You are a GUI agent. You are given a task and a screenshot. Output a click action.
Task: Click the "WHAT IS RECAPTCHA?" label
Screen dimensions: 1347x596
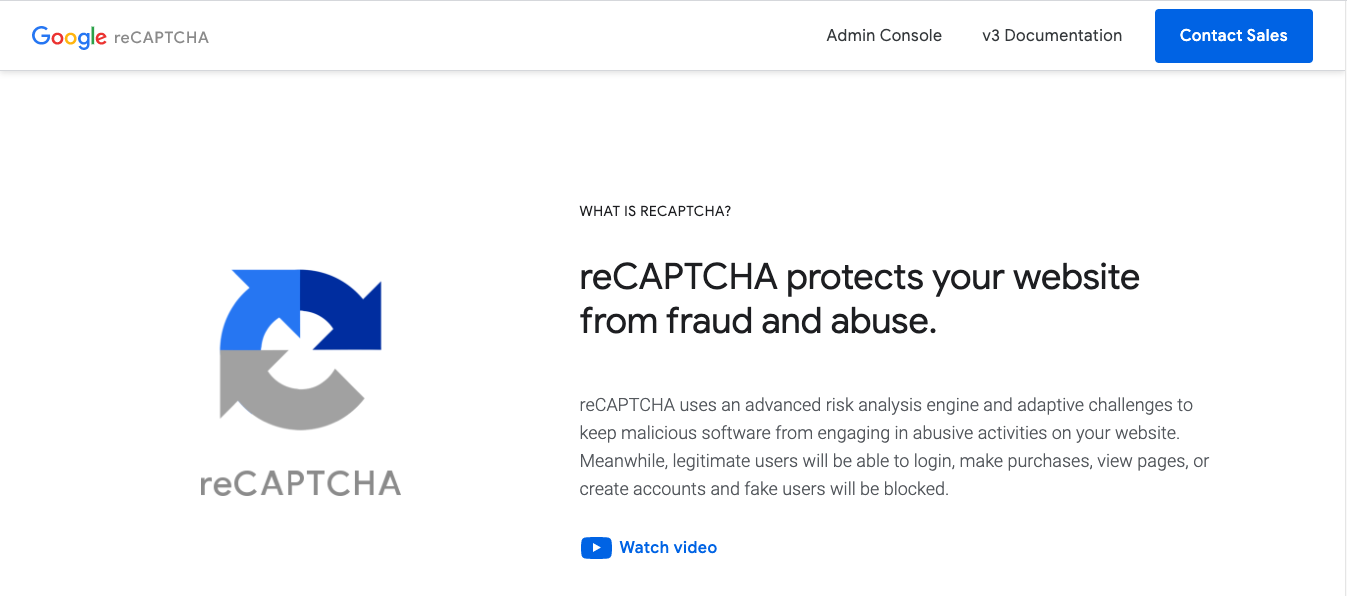click(x=655, y=211)
